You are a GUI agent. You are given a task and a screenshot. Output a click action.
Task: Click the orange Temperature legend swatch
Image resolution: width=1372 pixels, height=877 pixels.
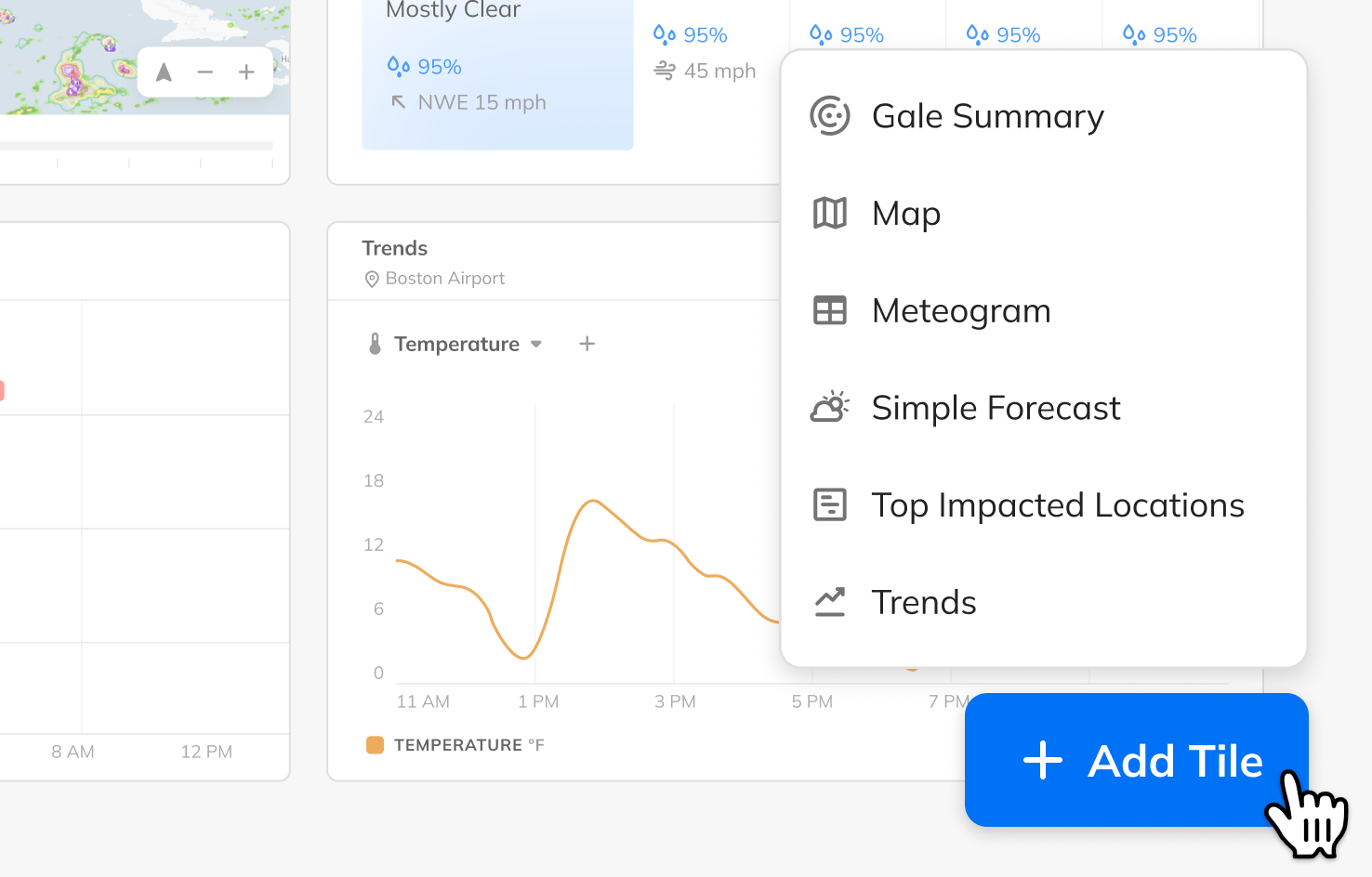point(375,744)
